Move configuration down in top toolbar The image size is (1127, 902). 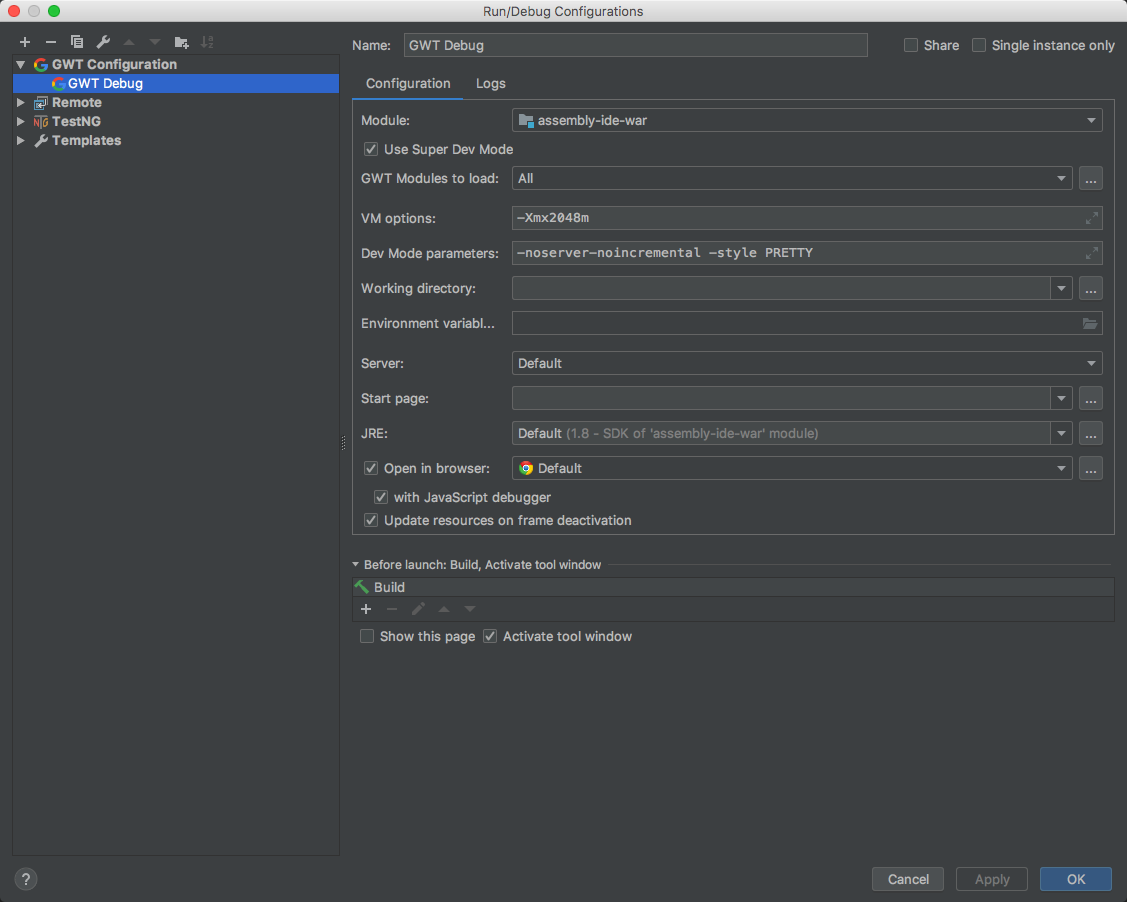coord(155,42)
